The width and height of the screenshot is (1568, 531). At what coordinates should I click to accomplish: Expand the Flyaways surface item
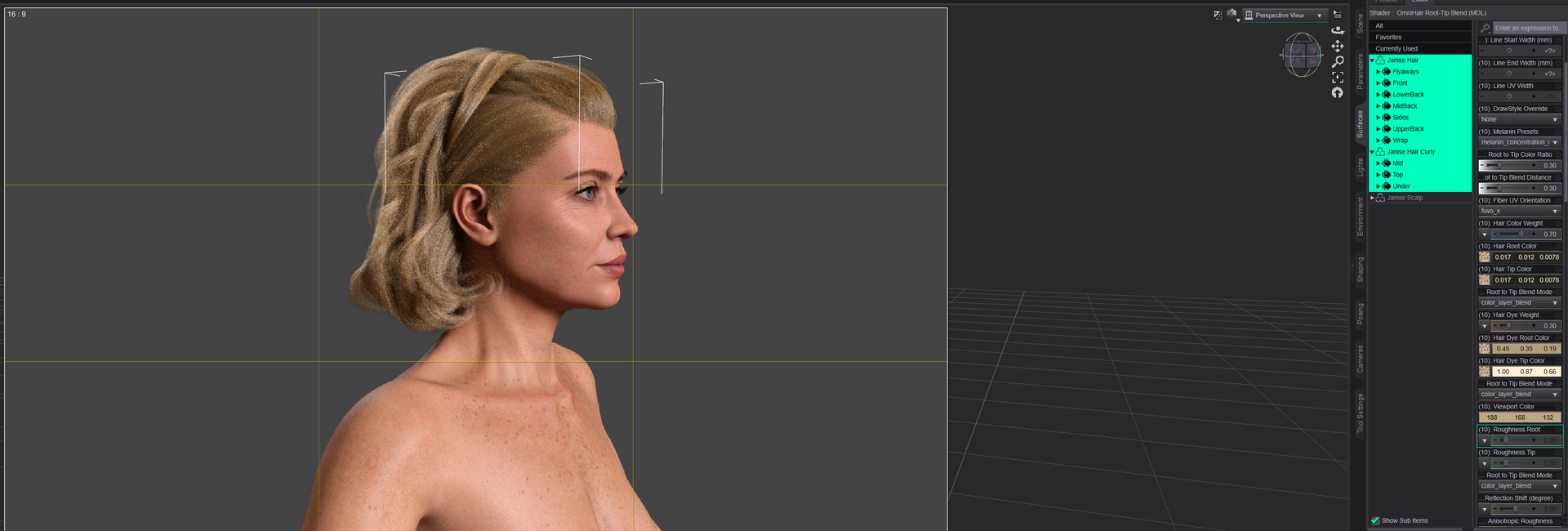click(x=1378, y=72)
